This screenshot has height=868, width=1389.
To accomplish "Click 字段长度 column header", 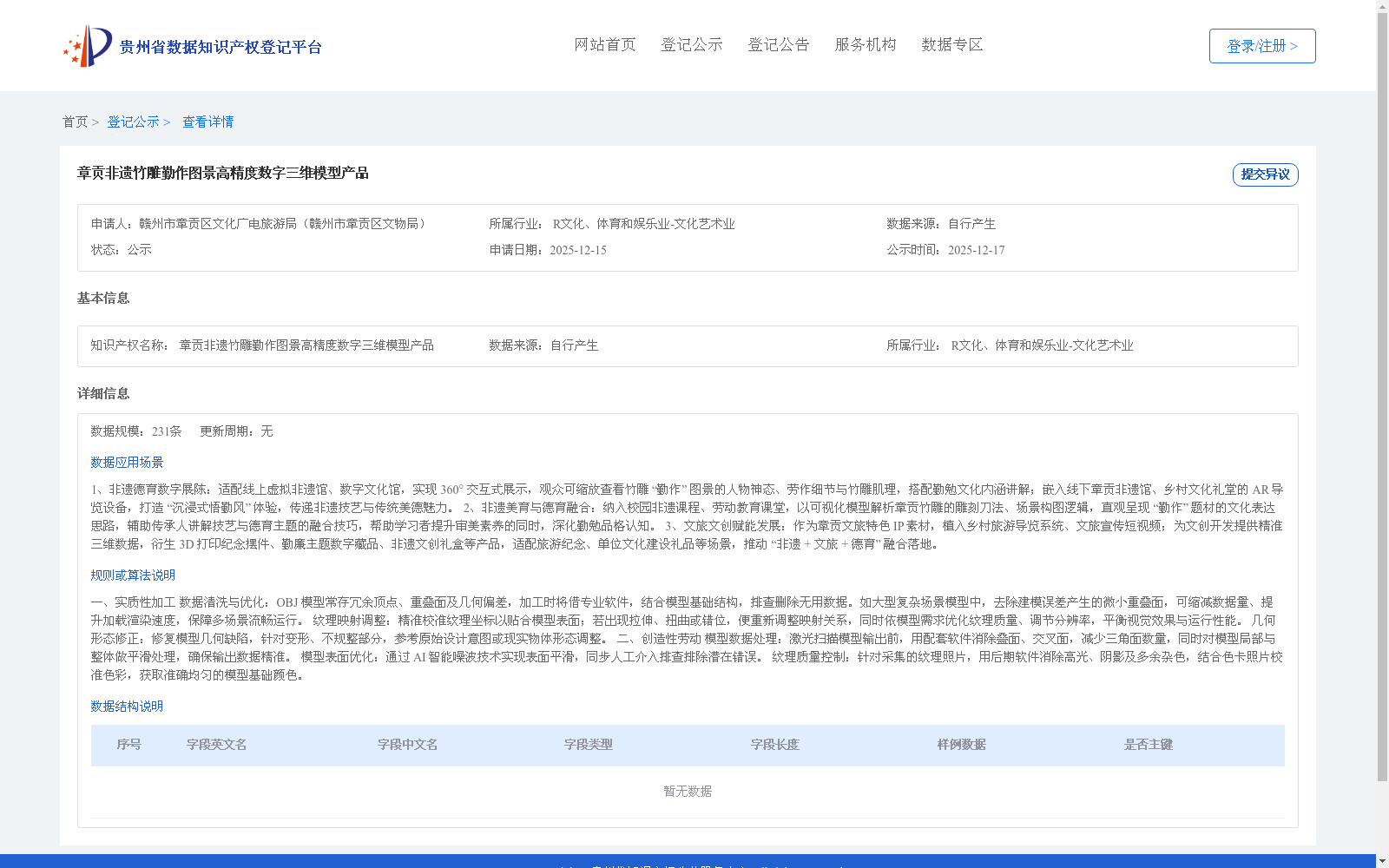I will pyautogui.click(x=775, y=745).
